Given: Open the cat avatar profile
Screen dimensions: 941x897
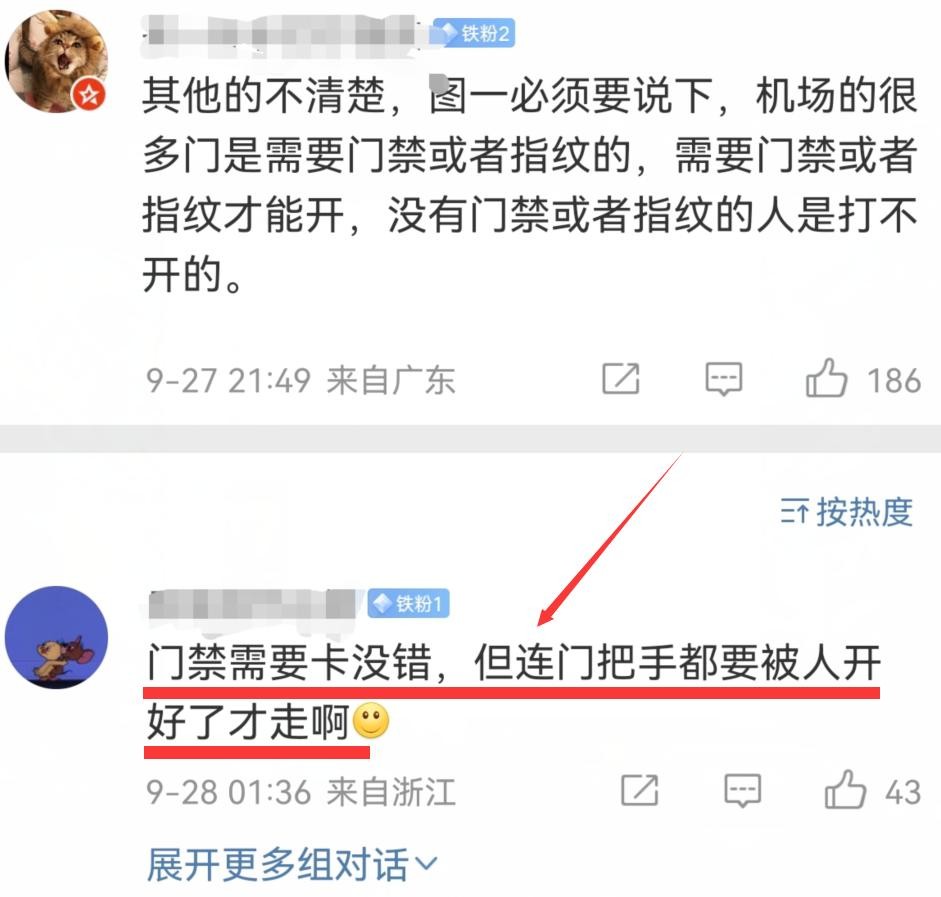Looking at the screenshot, I should click(56, 61).
